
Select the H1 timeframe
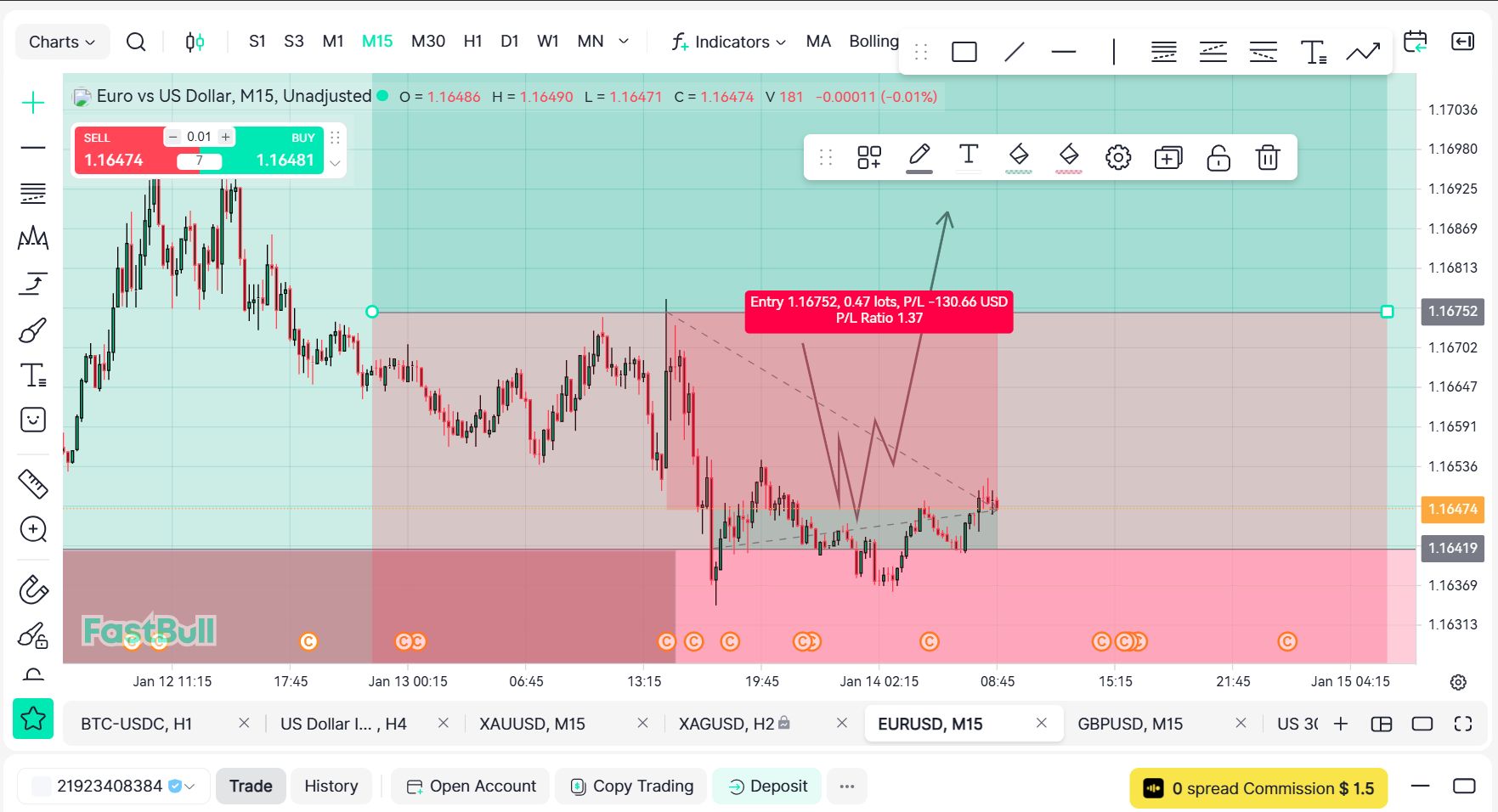point(472,41)
